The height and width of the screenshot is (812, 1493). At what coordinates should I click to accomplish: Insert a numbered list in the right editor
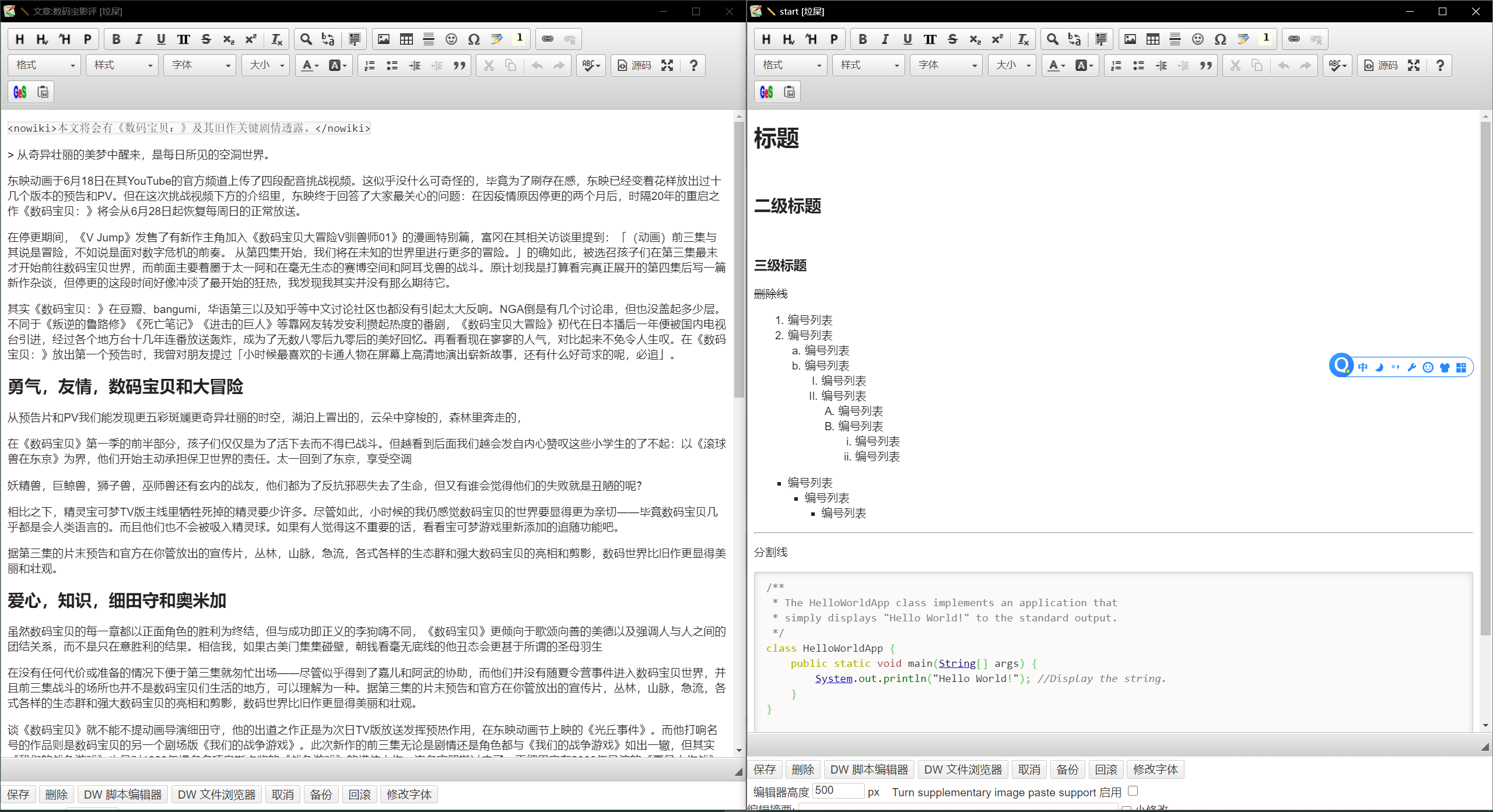point(1116,65)
